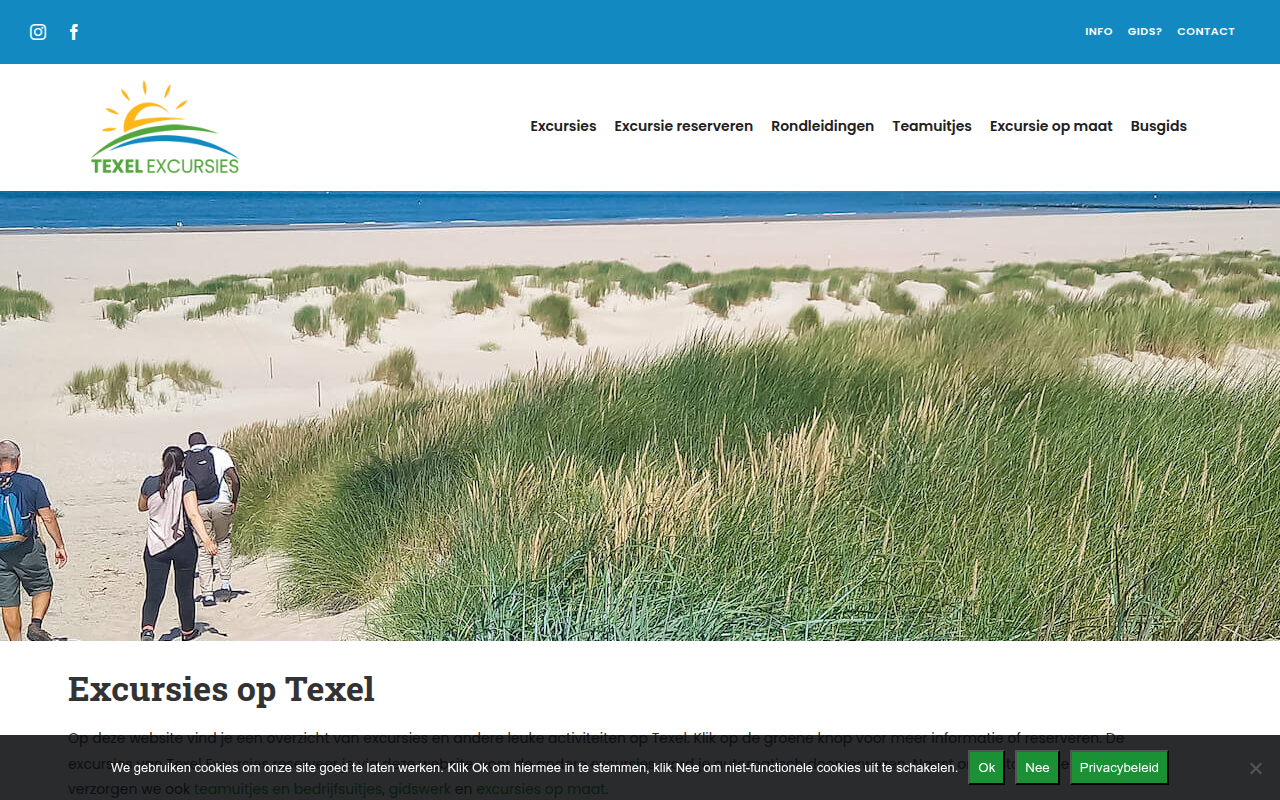The image size is (1280, 800).
Task: Follow the excursies op maat text link
Action: click(x=540, y=789)
